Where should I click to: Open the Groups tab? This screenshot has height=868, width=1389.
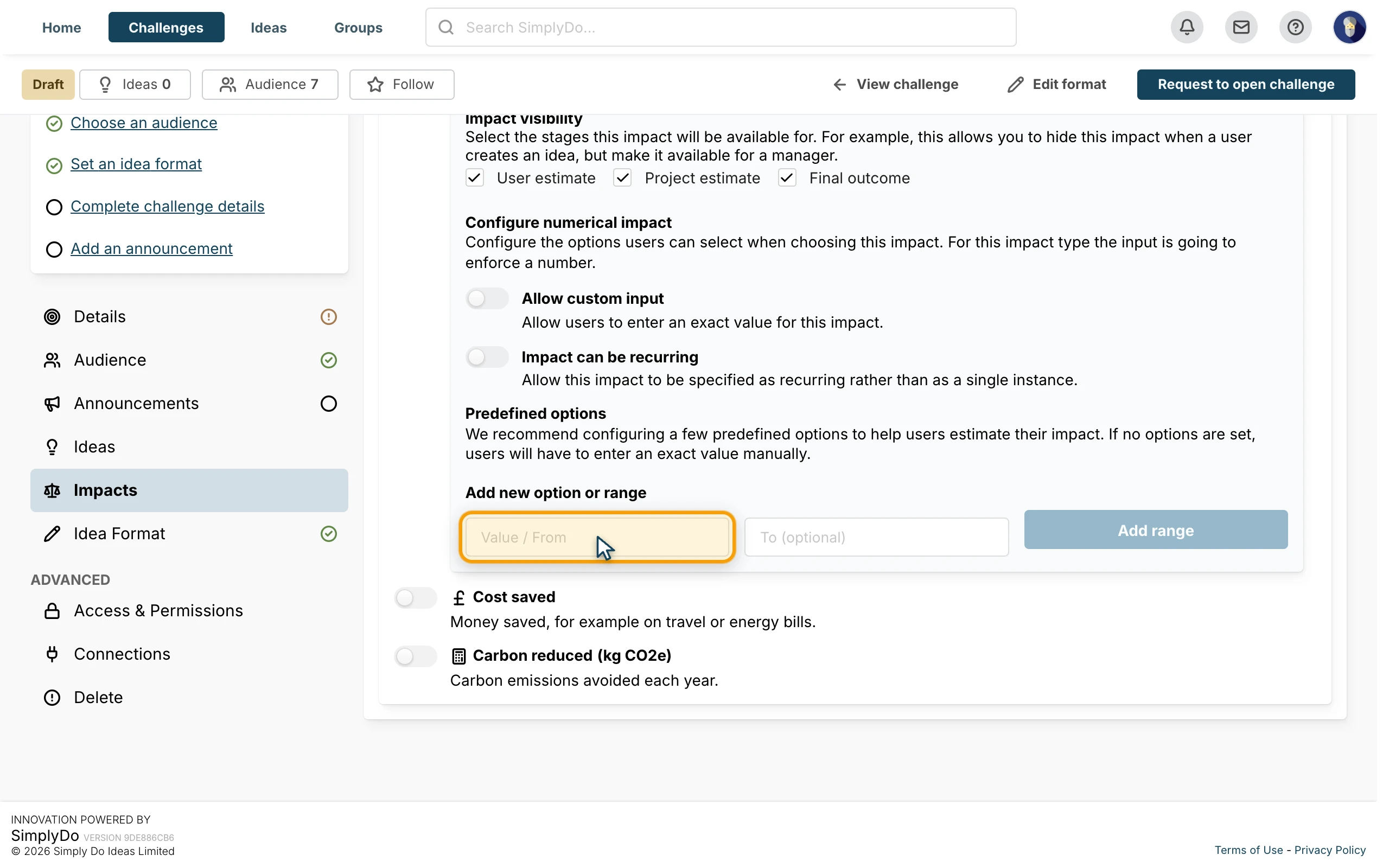pyautogui.click(x=358, y=27)
